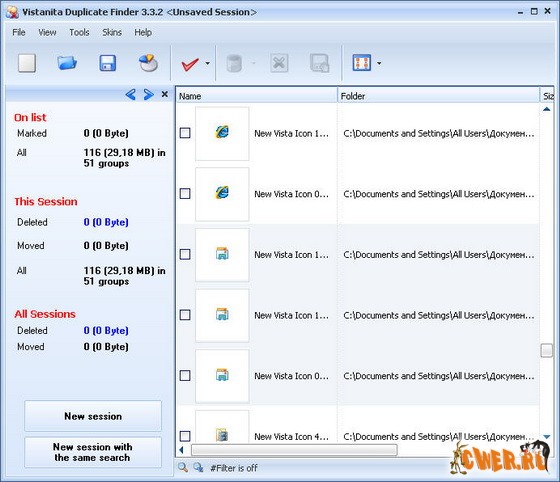The width and height of the screenshot is (560, 482).
Task: Click Moved value under This Session
Action: point(106,246)
